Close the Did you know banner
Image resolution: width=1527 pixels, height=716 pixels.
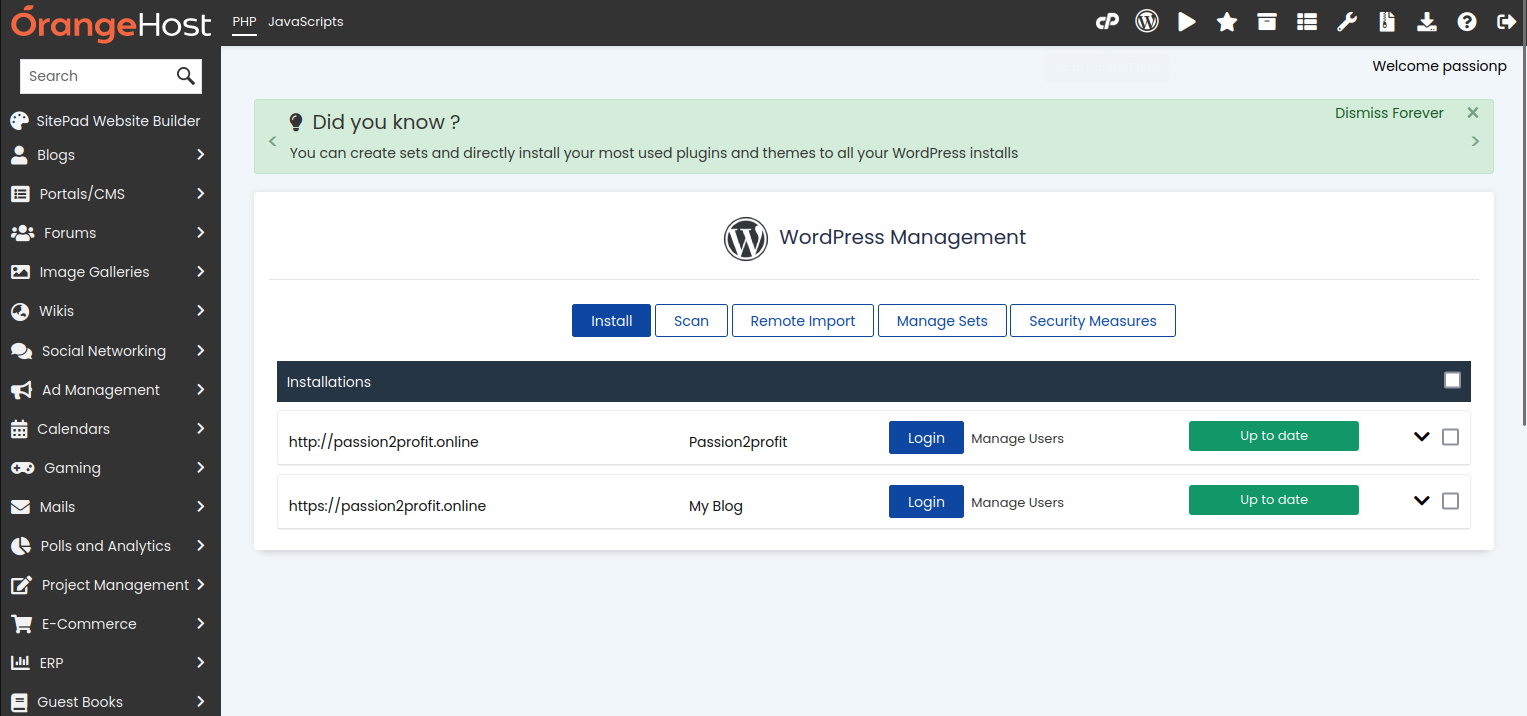[x=1473, y=113]
